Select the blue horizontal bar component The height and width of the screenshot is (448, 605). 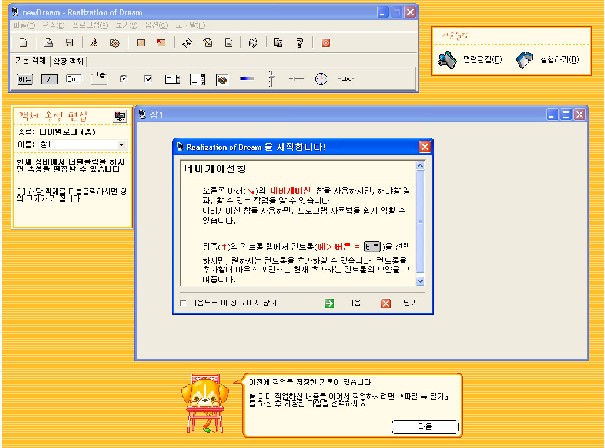coord(246,78)
